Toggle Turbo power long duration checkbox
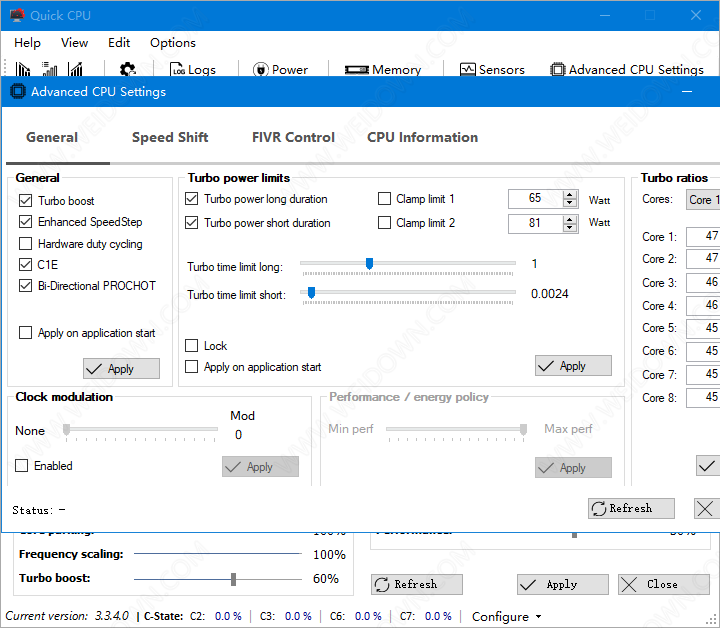Viewport: 720px width, 628px height. pos(191,199)
